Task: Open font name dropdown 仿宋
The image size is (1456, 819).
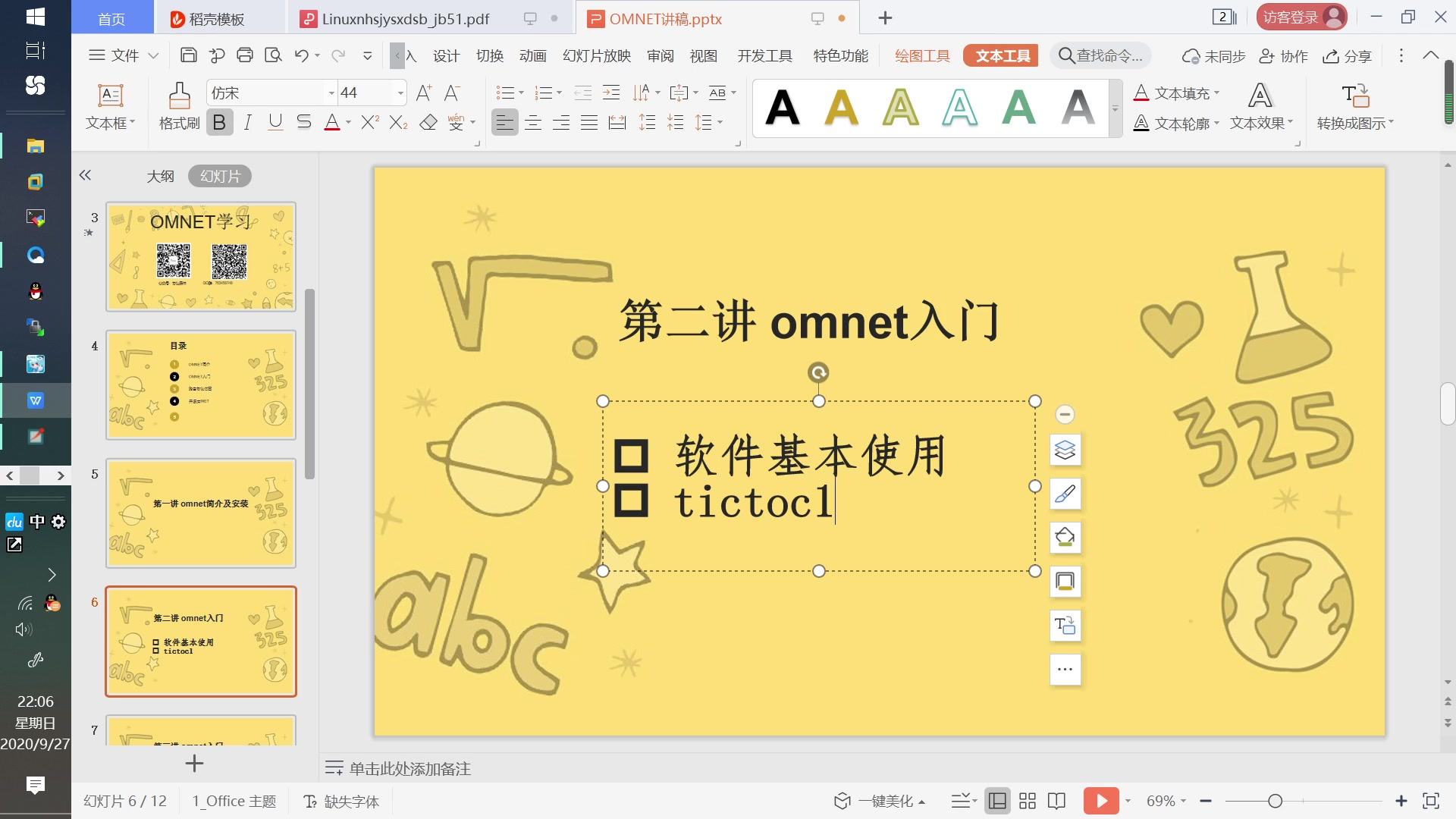Action: tap(331, 93)
